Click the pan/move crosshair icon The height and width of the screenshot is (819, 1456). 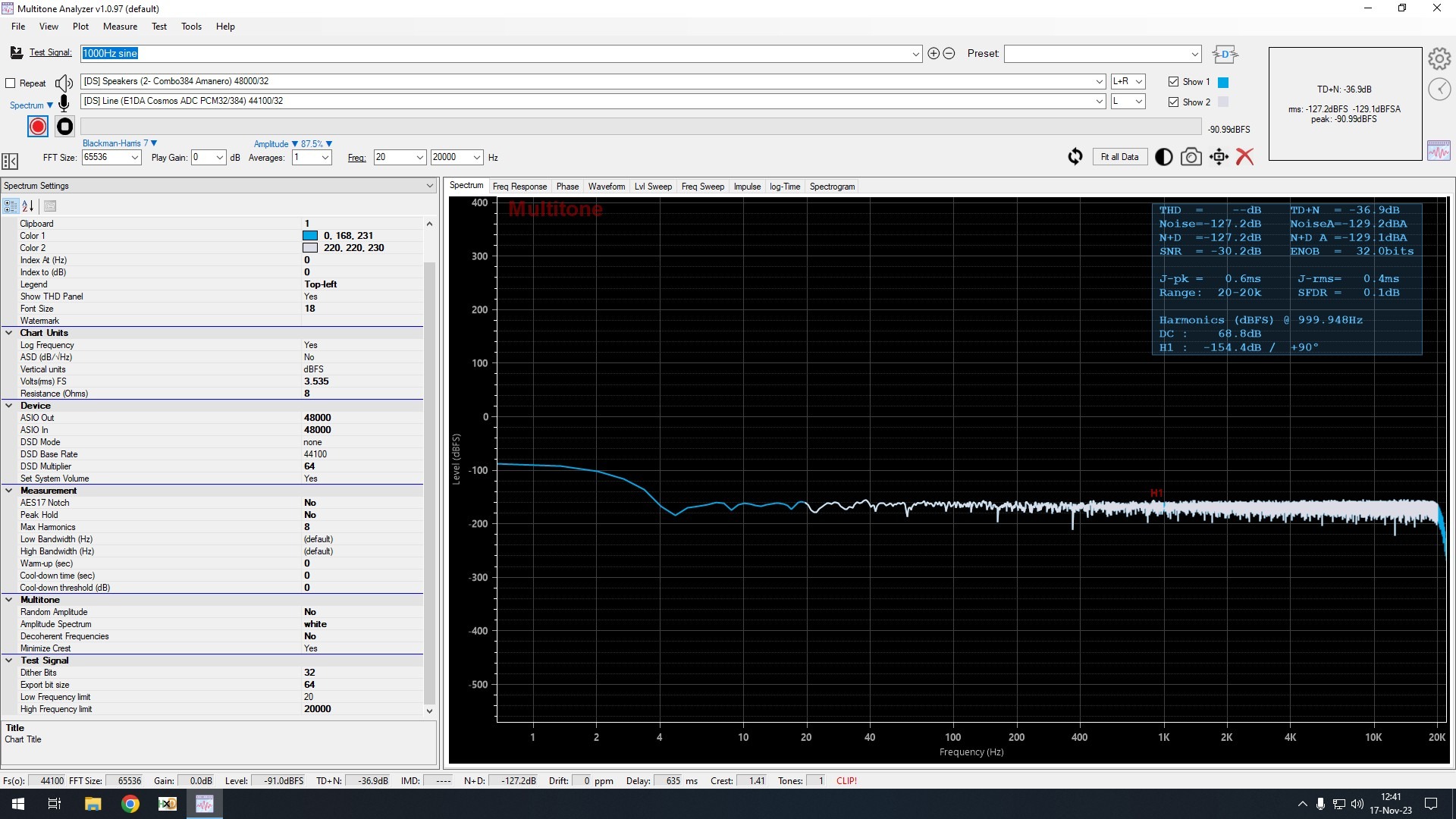point(1219,157)
